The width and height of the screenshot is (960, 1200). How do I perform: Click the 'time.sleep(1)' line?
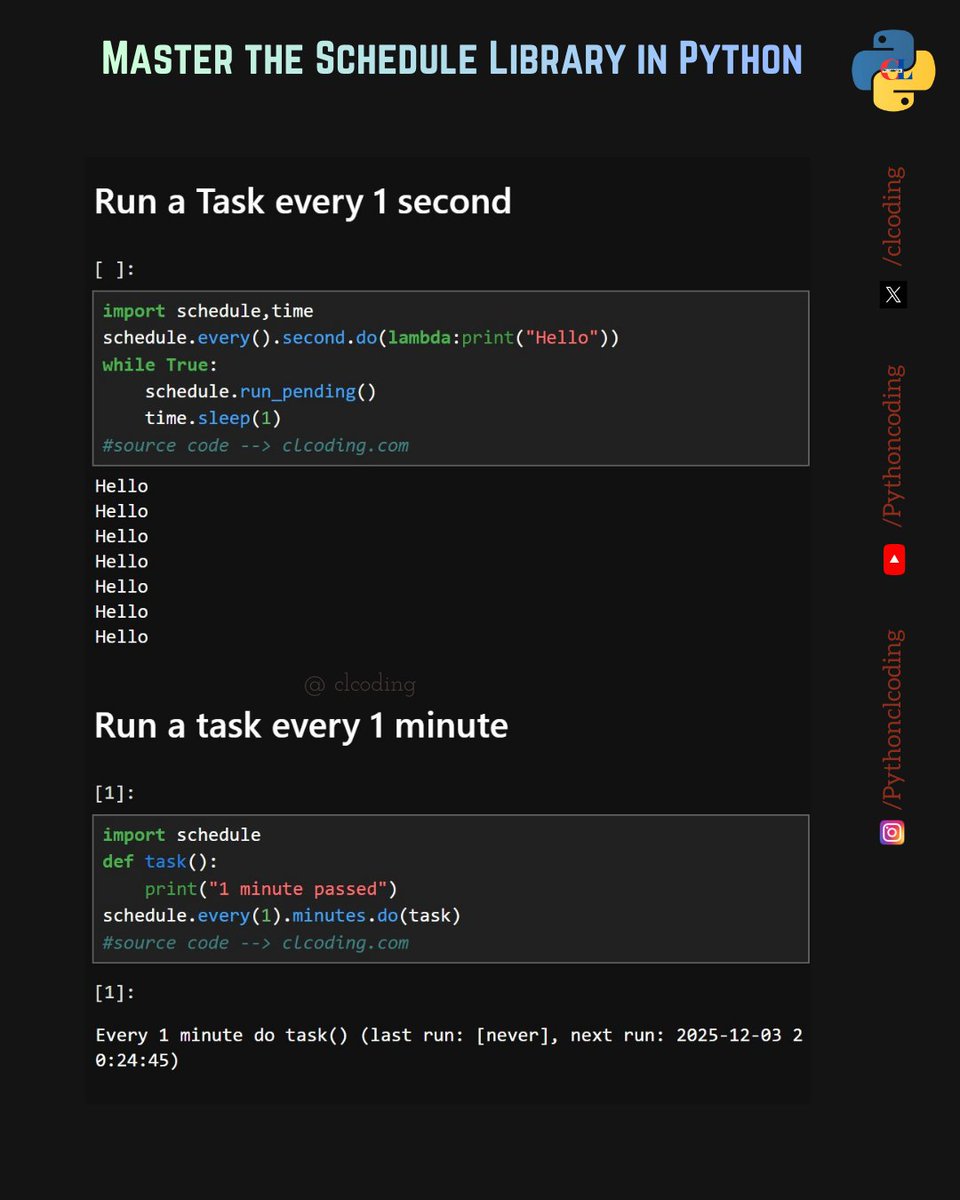pos(213,418)
